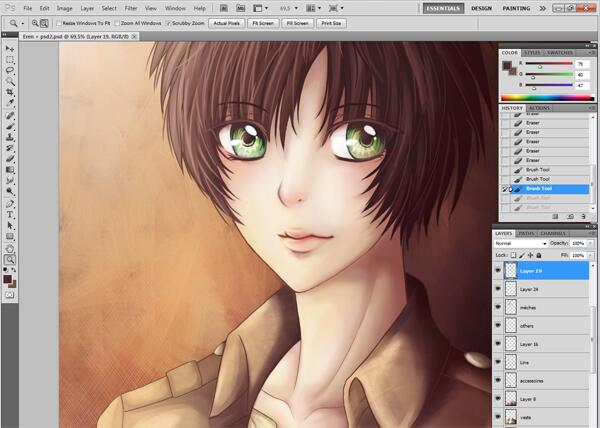Select the Rectangular Marquee tool

point(10,60)
